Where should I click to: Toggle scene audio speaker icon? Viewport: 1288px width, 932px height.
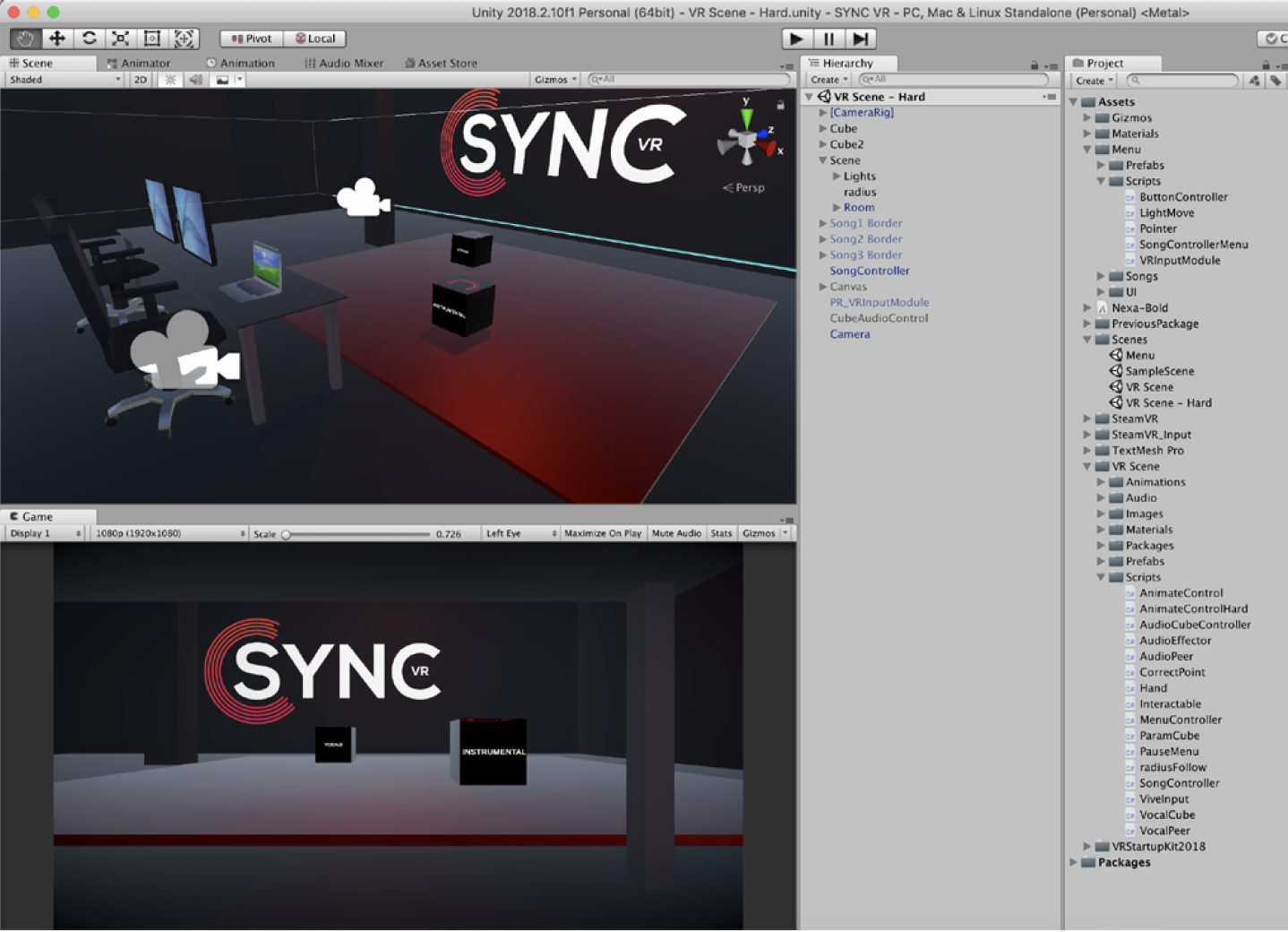[196, 80]
